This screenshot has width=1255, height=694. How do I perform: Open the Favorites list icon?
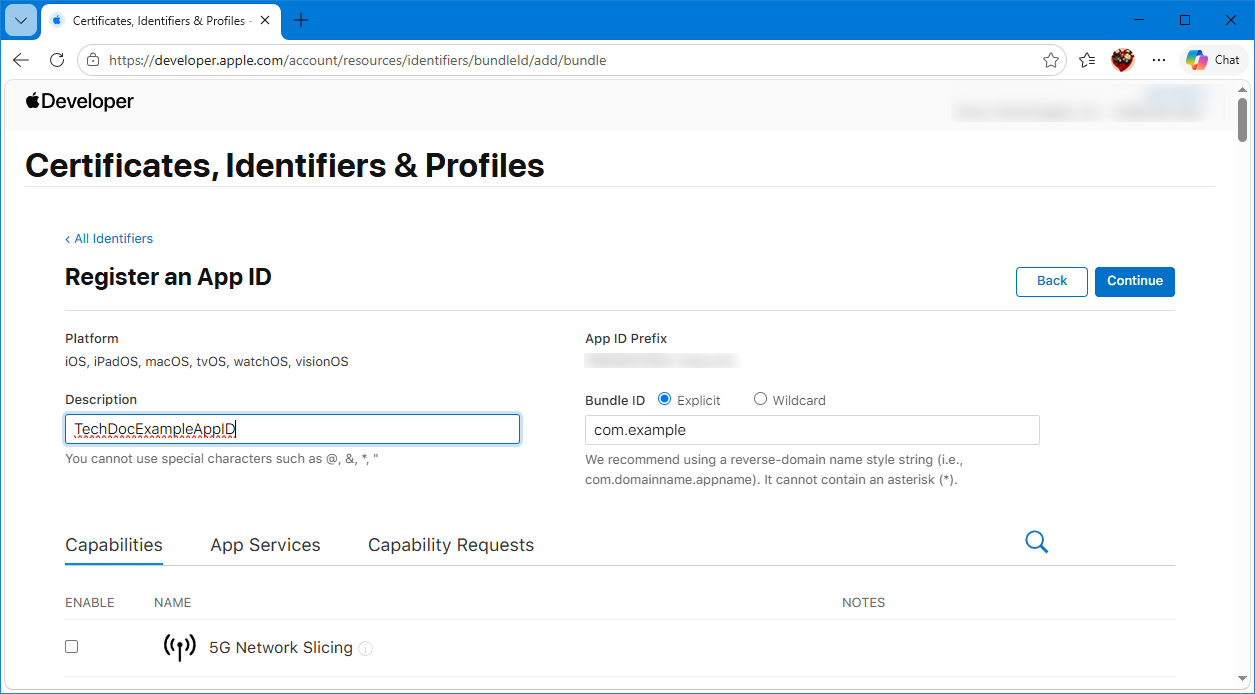coord(1087,60)
